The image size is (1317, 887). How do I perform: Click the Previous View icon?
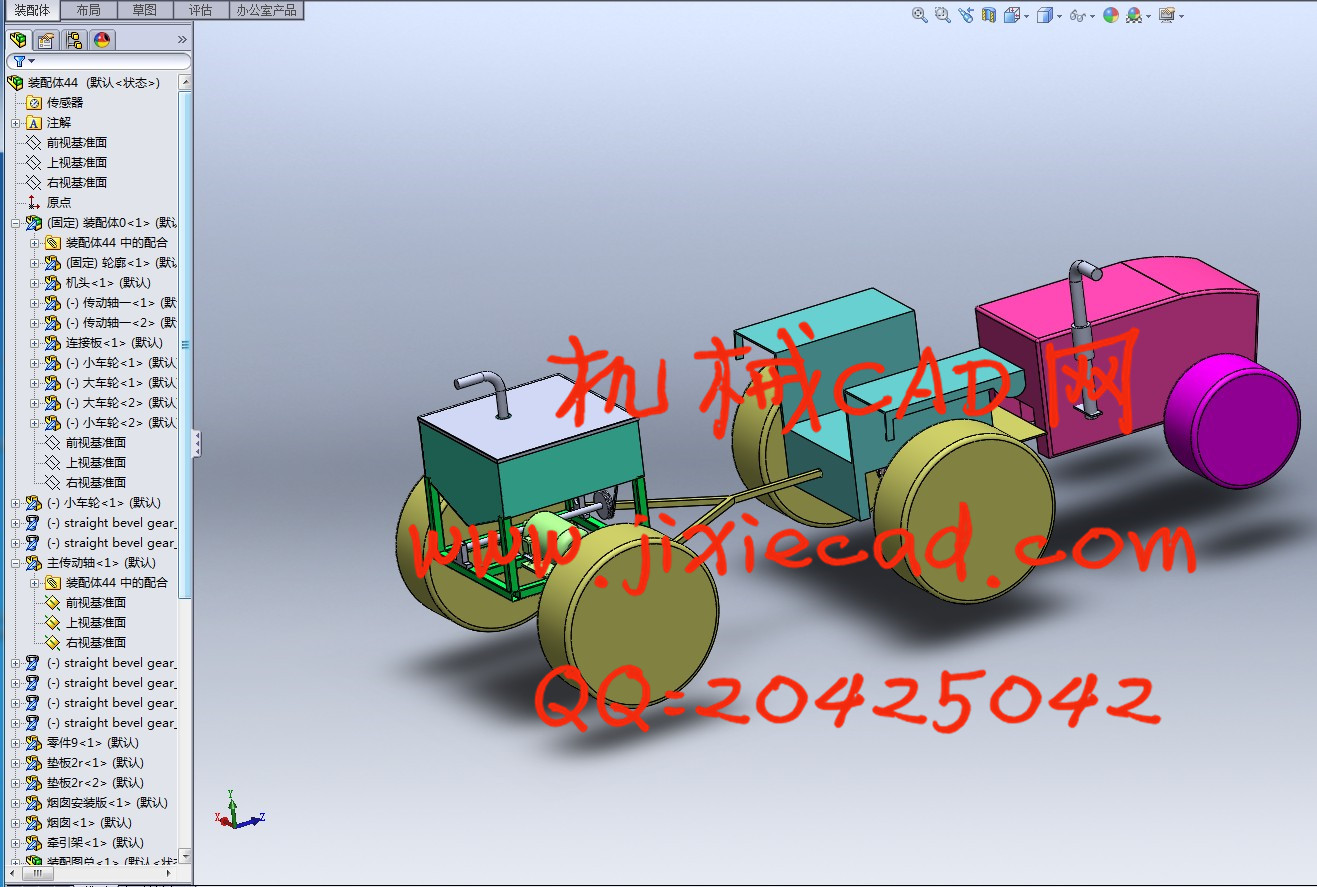[x=965, y=15]
